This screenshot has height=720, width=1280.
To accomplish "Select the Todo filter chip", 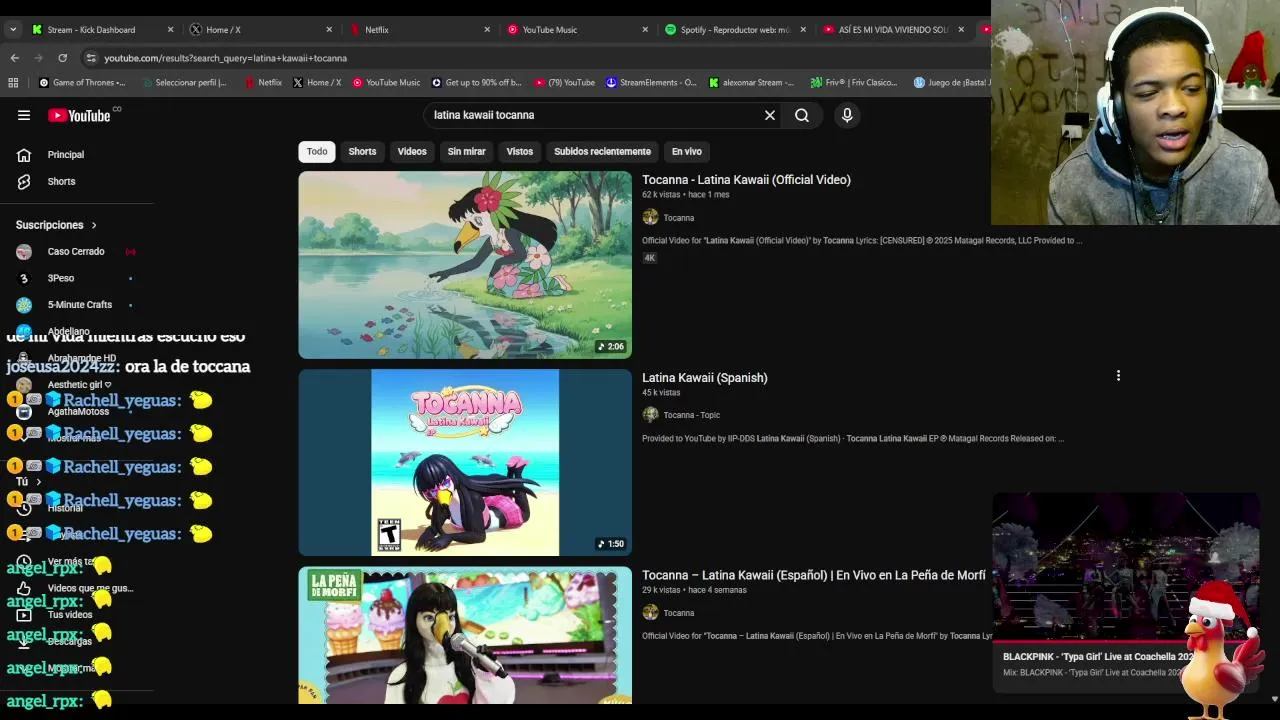I will (x=317, y=152).
